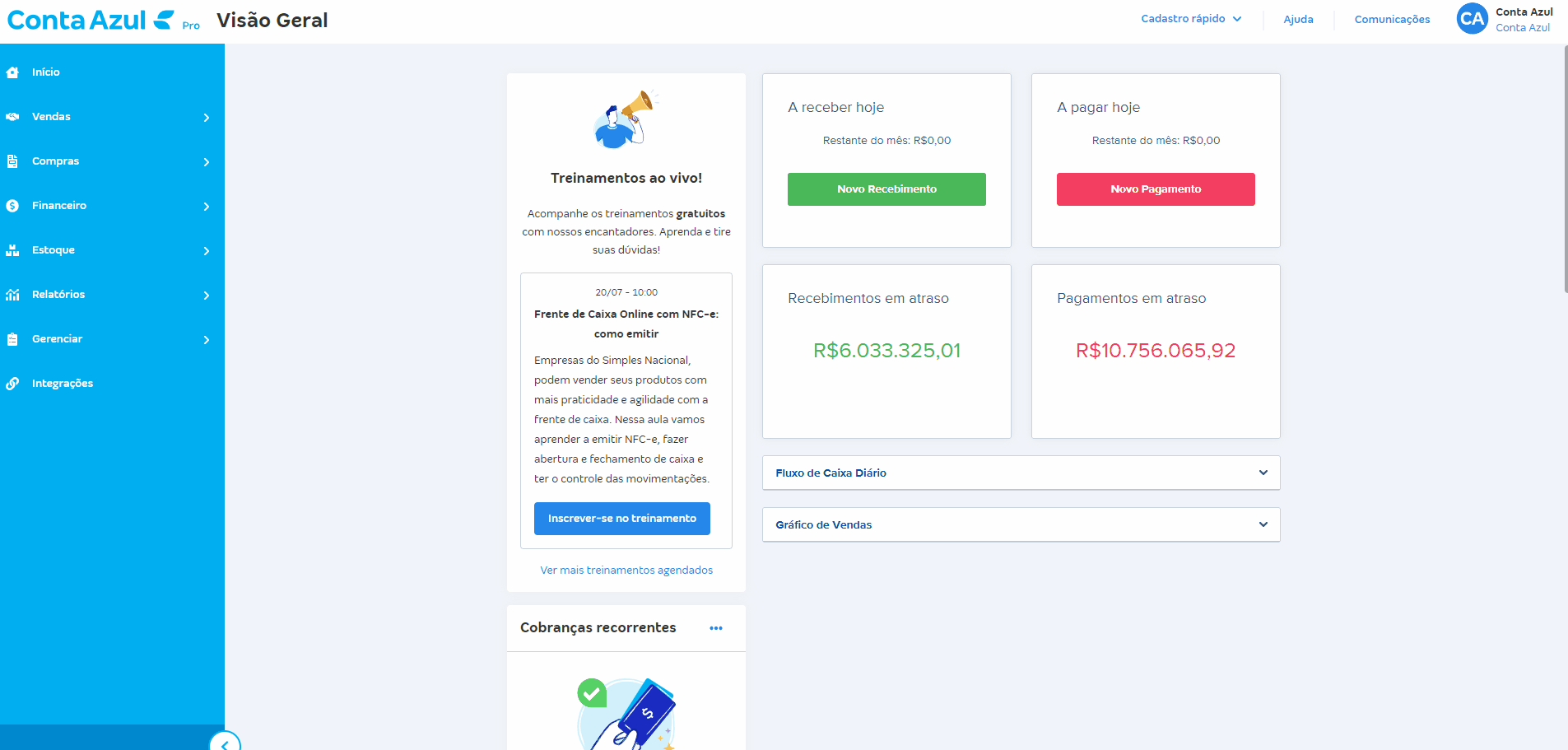Click the A pagar hoje card title
Screen dimensions: 1568x750
[1098, 108]
